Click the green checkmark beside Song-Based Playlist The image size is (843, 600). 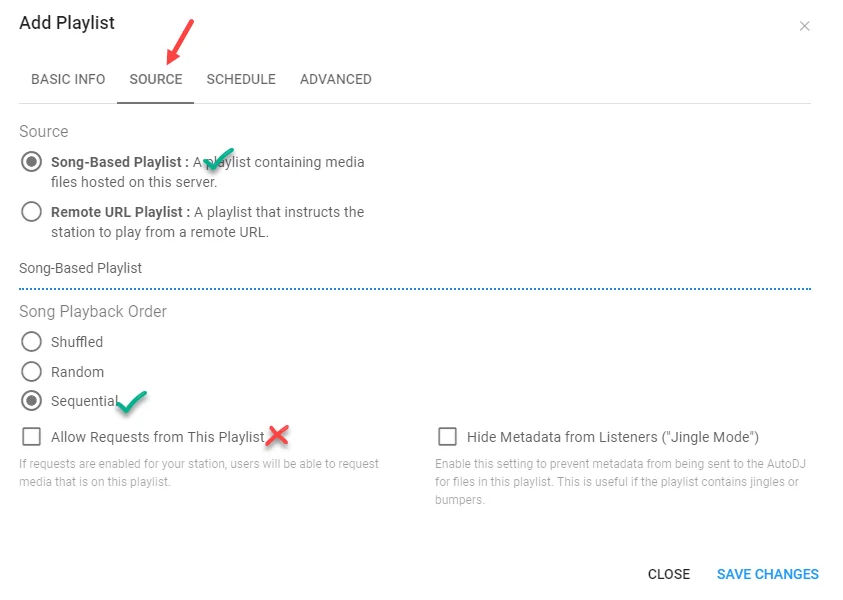click(218, 158)
